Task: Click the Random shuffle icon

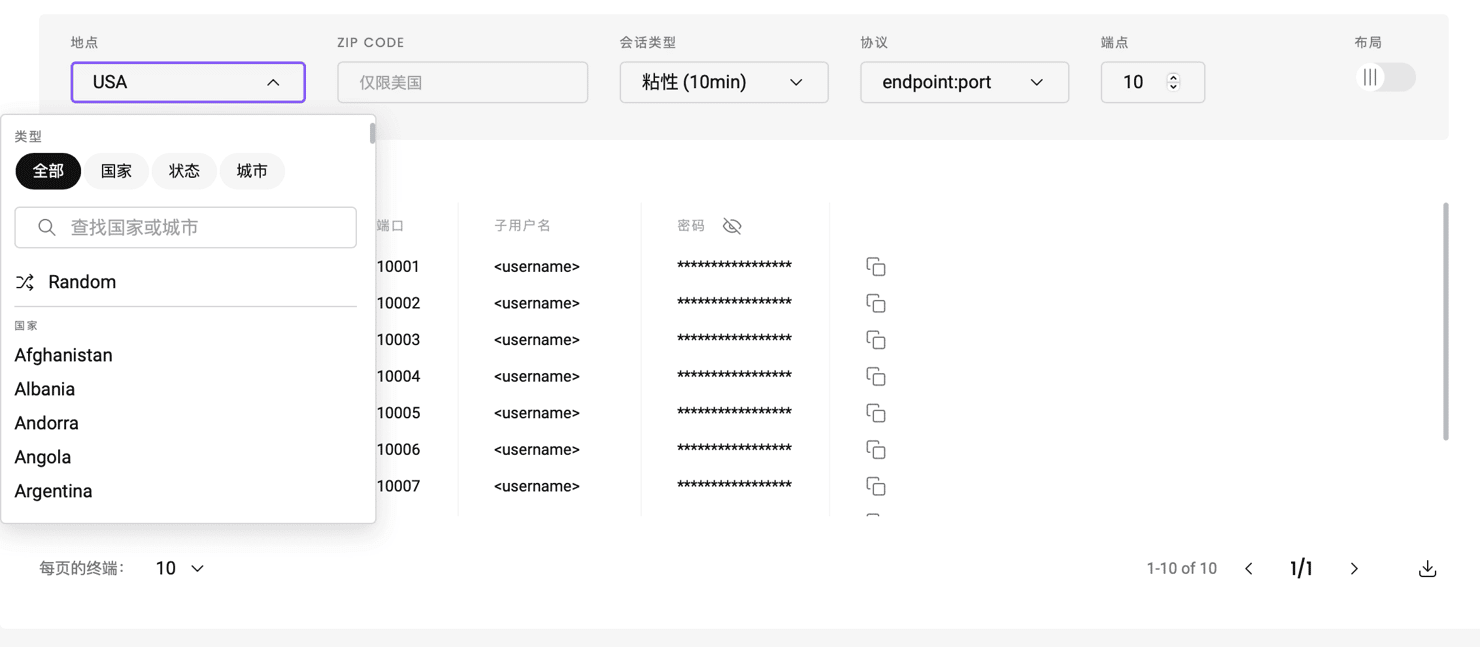Action: click(x=25, y=283)
